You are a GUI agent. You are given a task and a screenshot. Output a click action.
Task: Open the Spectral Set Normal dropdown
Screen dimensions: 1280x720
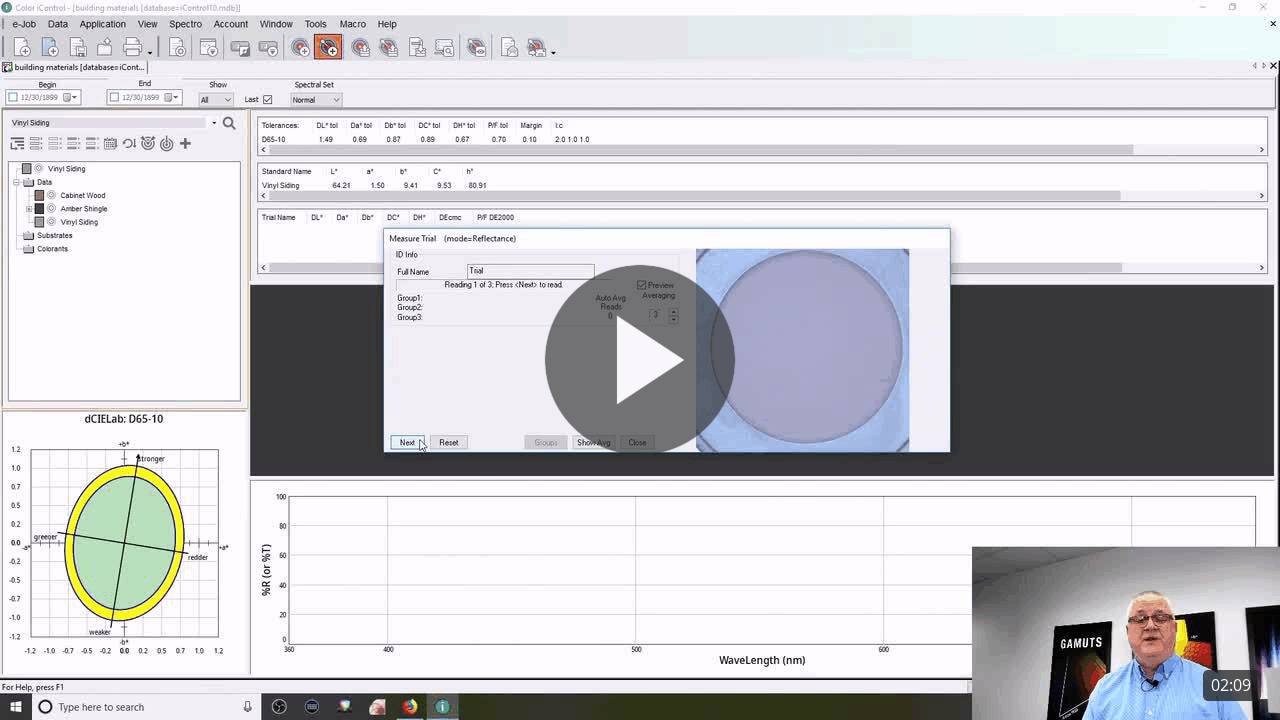click(x=316, y=99)
